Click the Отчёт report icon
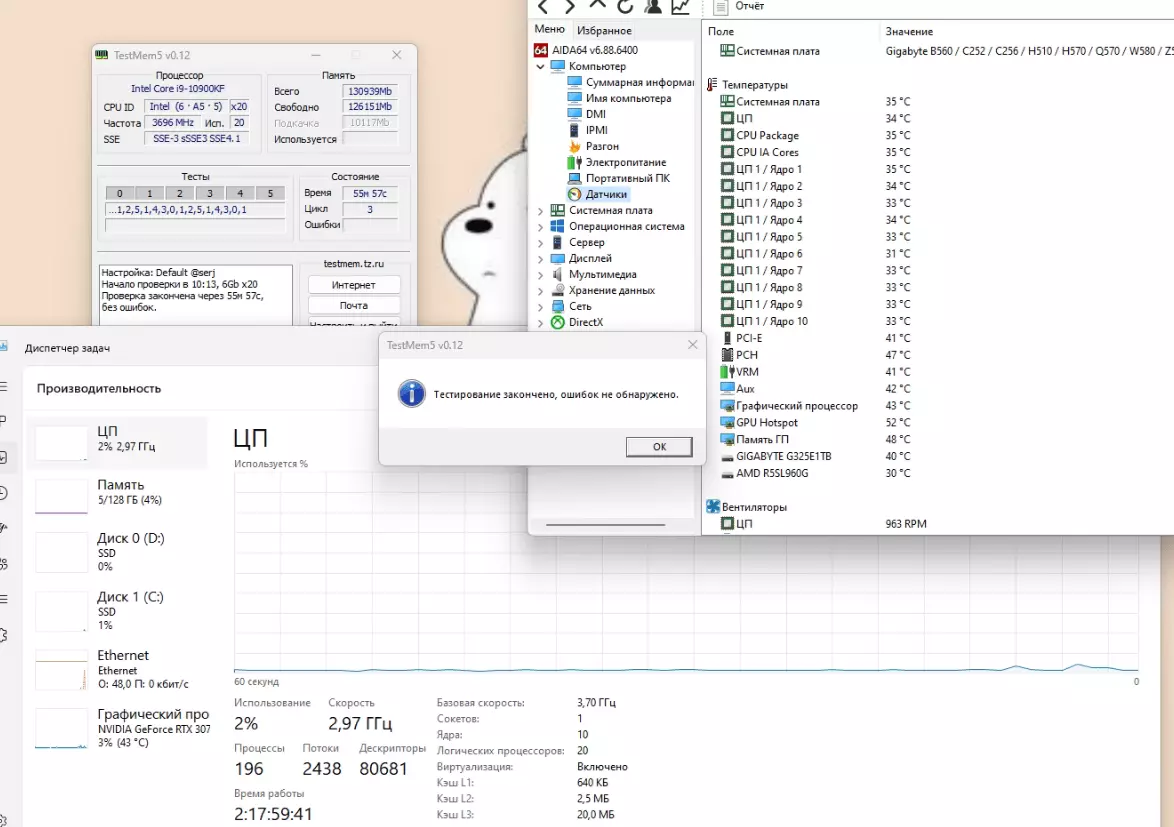1174x827 pixels. click(x=720, y=7)
